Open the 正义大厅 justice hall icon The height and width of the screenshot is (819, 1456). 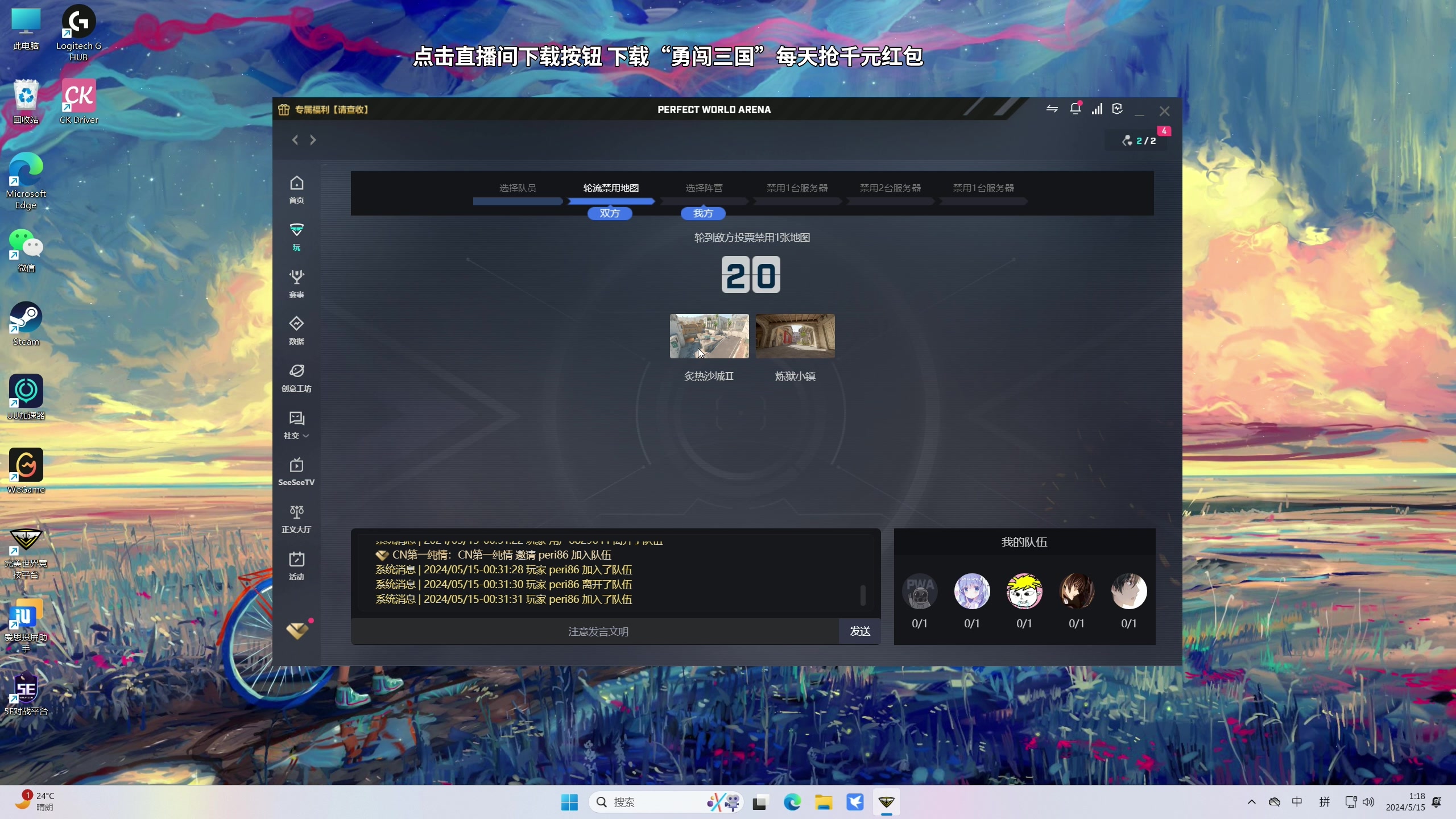tap(296, 519)
